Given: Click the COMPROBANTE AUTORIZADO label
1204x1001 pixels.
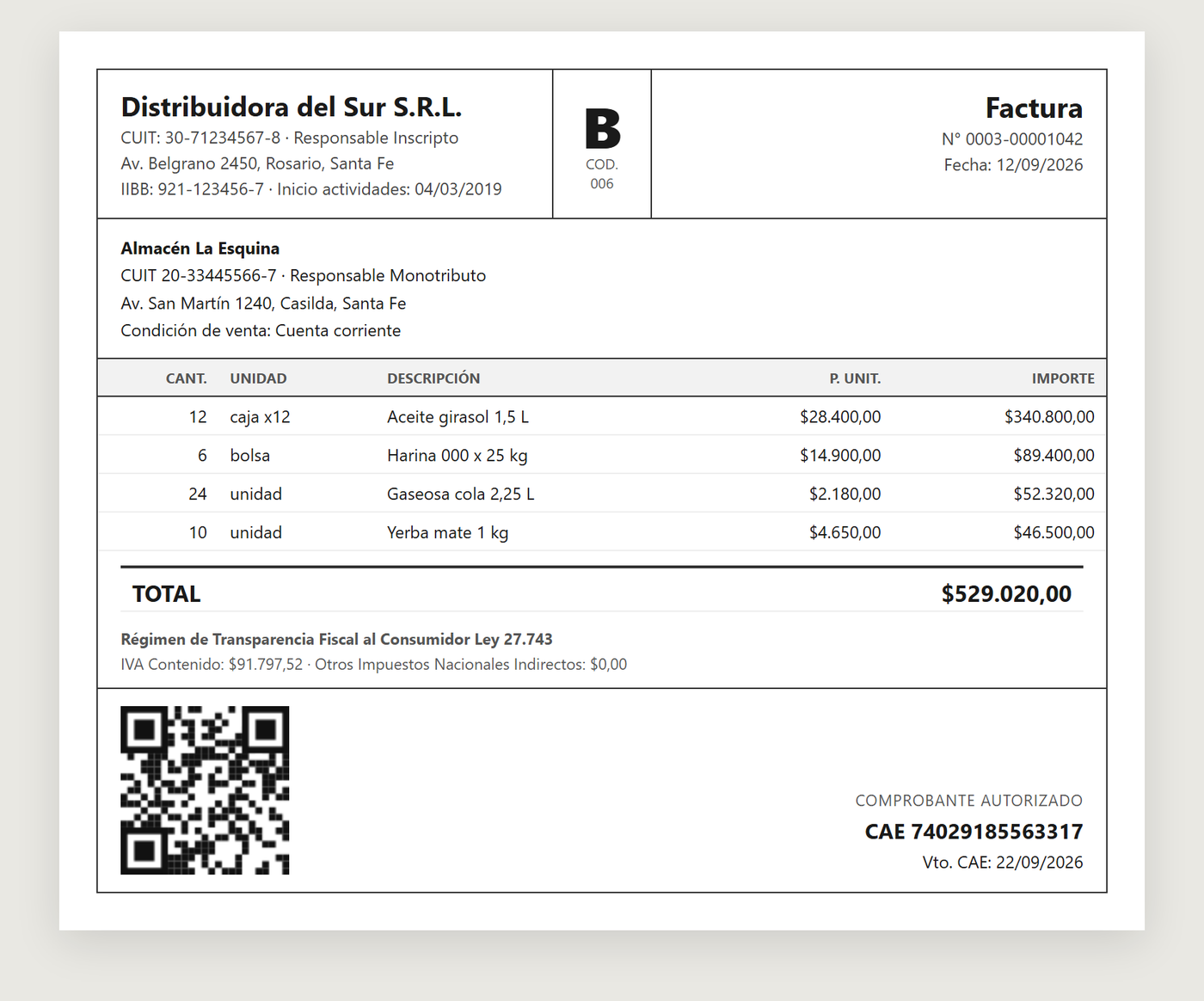Looking at the screenshot, I should pyautogui.click(x=969, y=801).
